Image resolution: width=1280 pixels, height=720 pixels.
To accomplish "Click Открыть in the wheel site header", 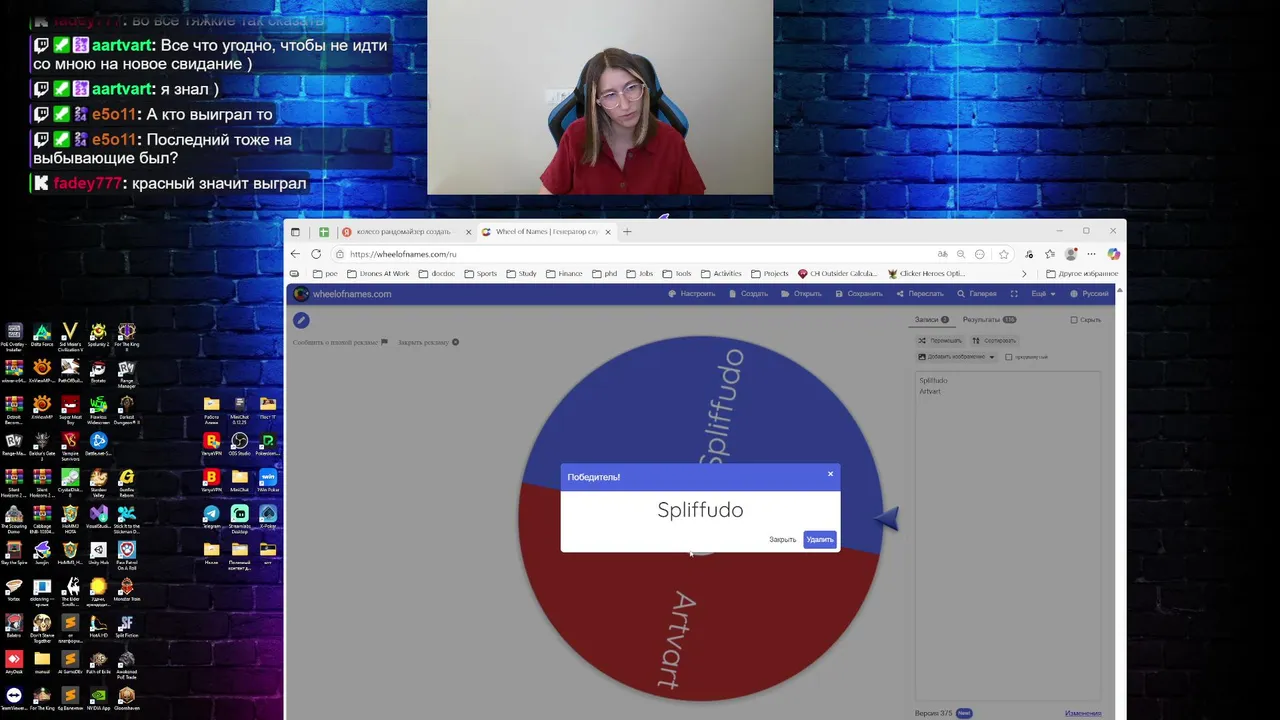I will coord(801,294).
